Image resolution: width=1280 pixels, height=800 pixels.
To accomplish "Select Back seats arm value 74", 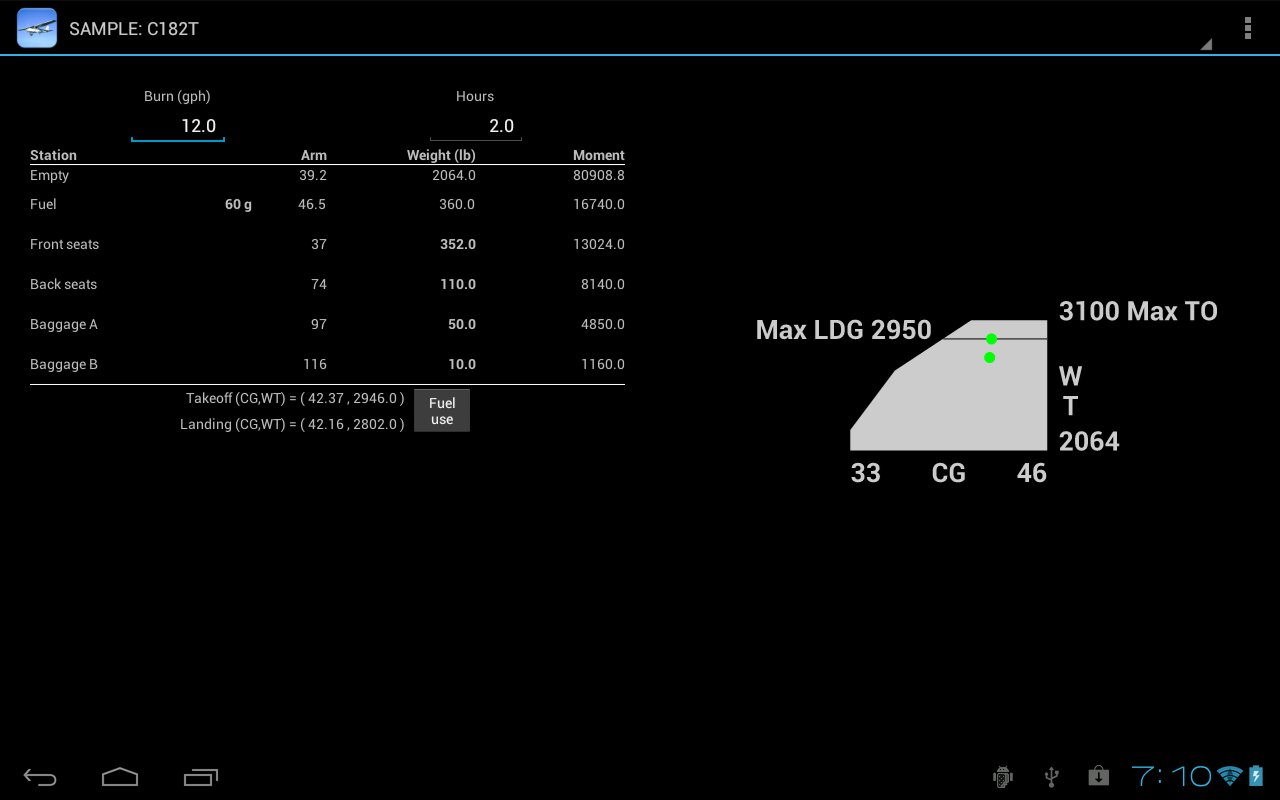I will point(319,284).
